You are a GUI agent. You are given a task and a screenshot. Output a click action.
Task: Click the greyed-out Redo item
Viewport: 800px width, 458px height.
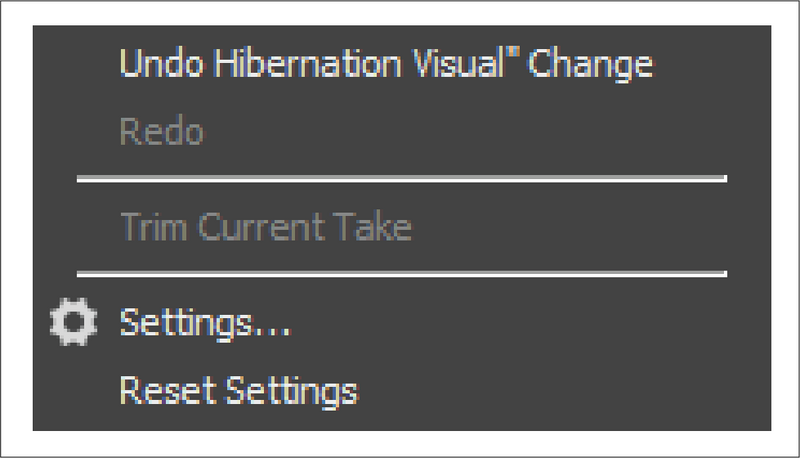point(161,131)
